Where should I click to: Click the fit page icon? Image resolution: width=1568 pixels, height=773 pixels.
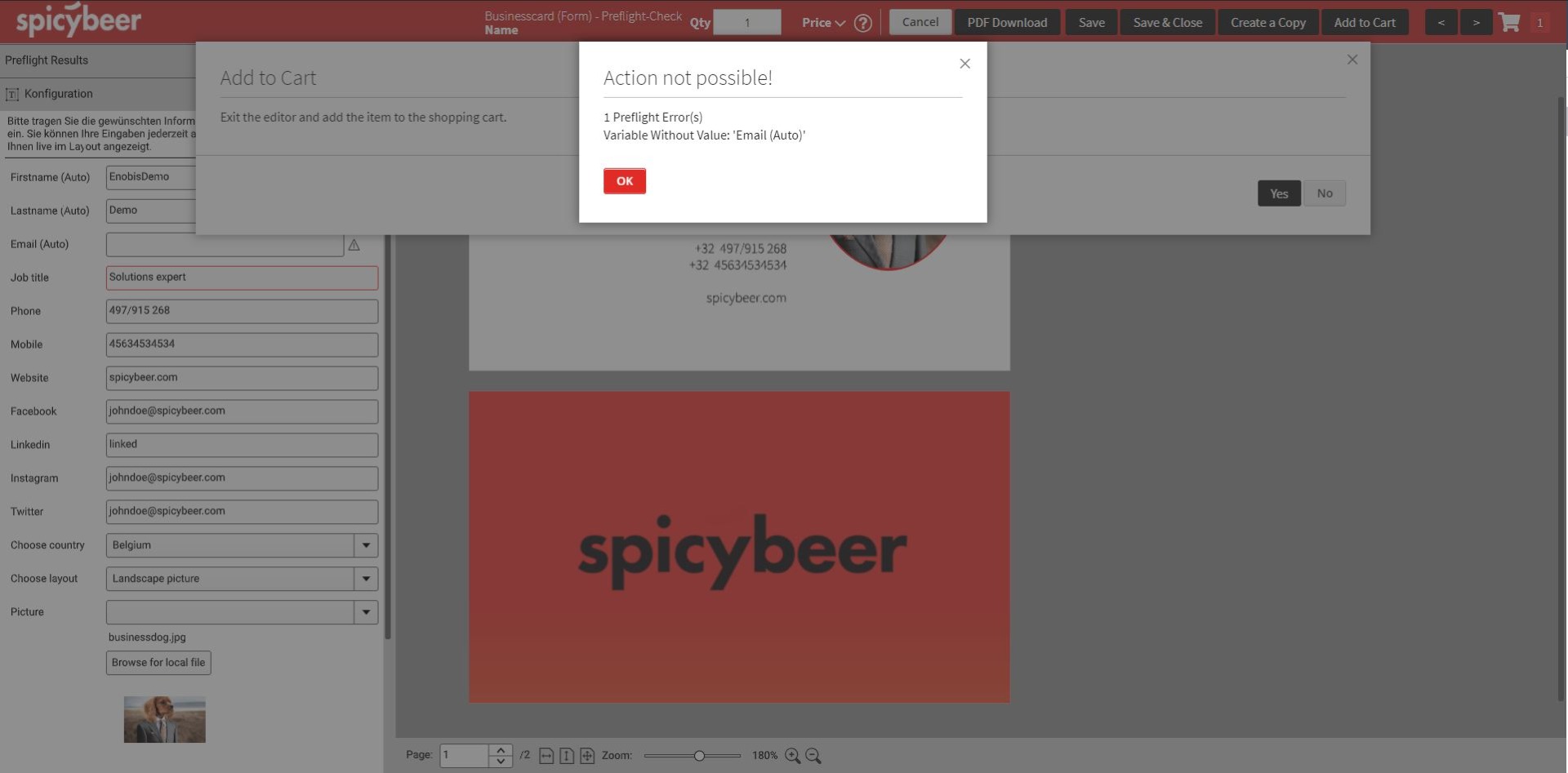[587, 756]
